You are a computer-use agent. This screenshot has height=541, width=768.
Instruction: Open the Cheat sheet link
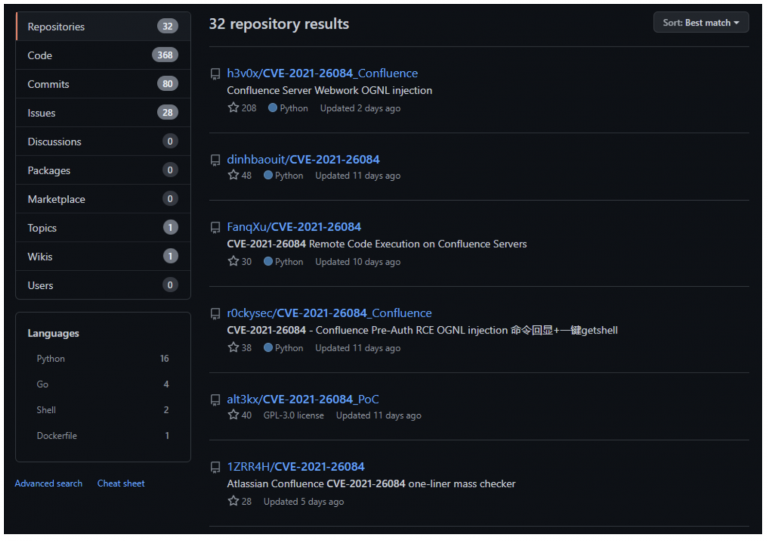click(x=121, y=484)
